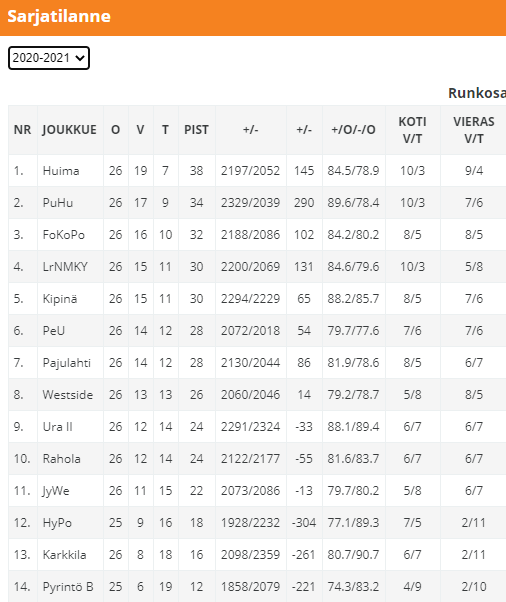Select the JyWe team name

(x=56, y=491)
